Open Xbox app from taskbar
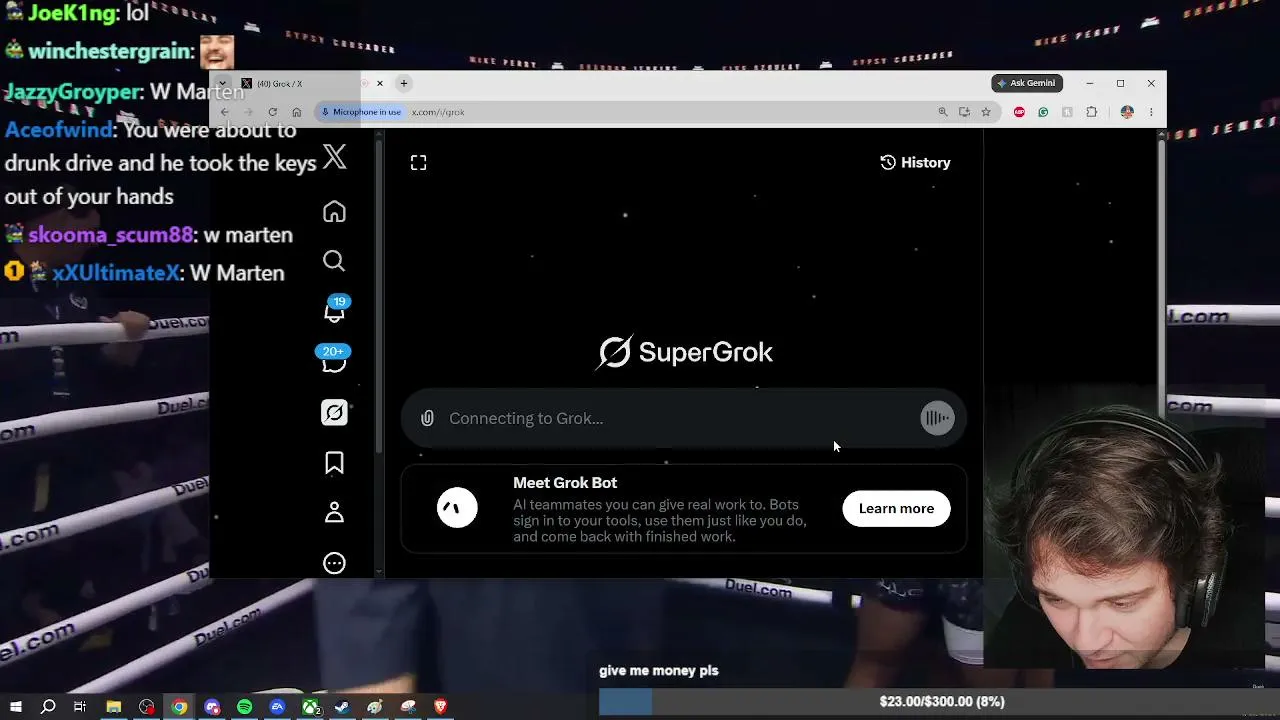This screenshot has height=720, width=1280. [x=311, y=707]
